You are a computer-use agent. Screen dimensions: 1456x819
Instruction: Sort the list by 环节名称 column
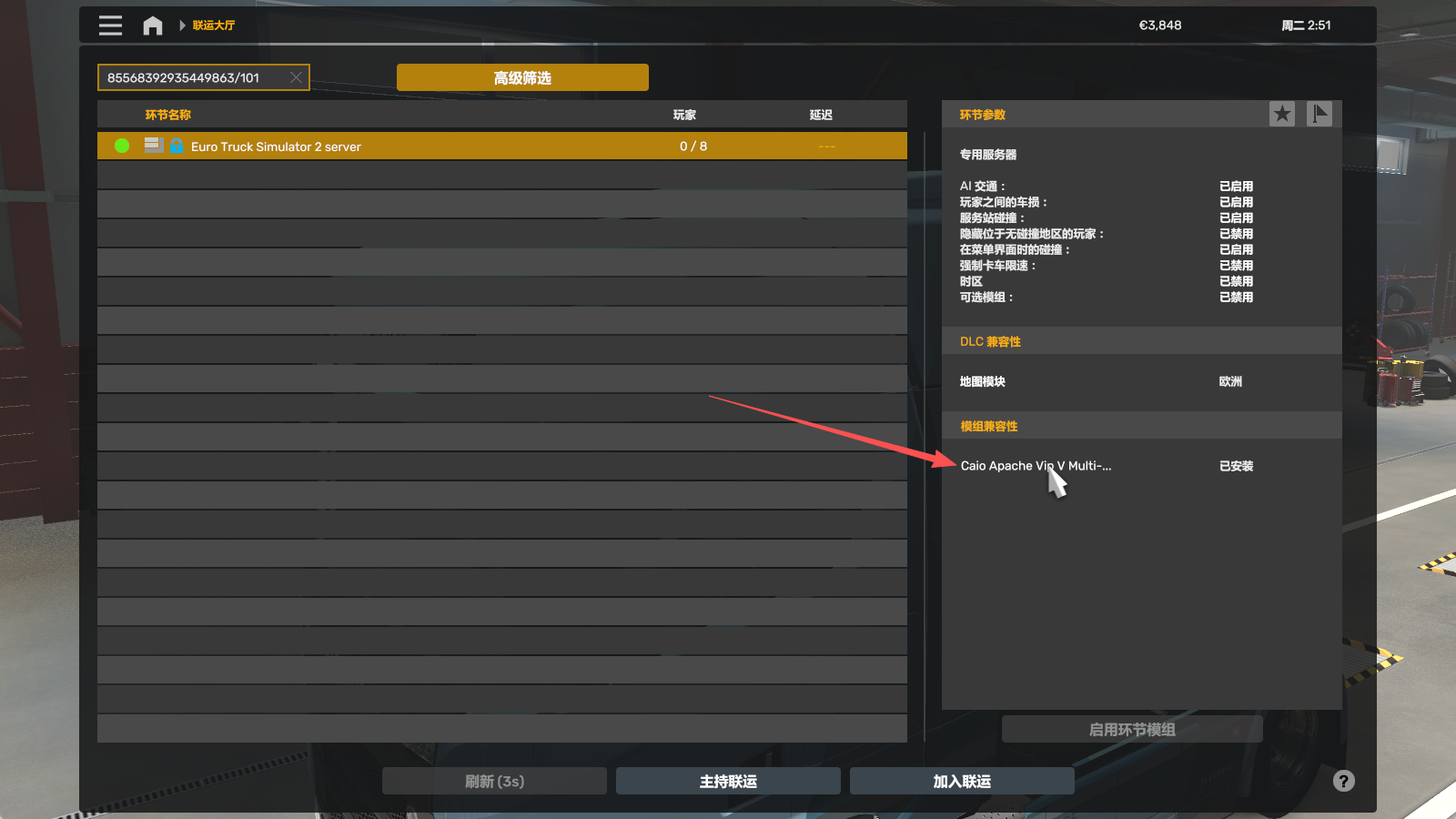[x=168, y=115]
